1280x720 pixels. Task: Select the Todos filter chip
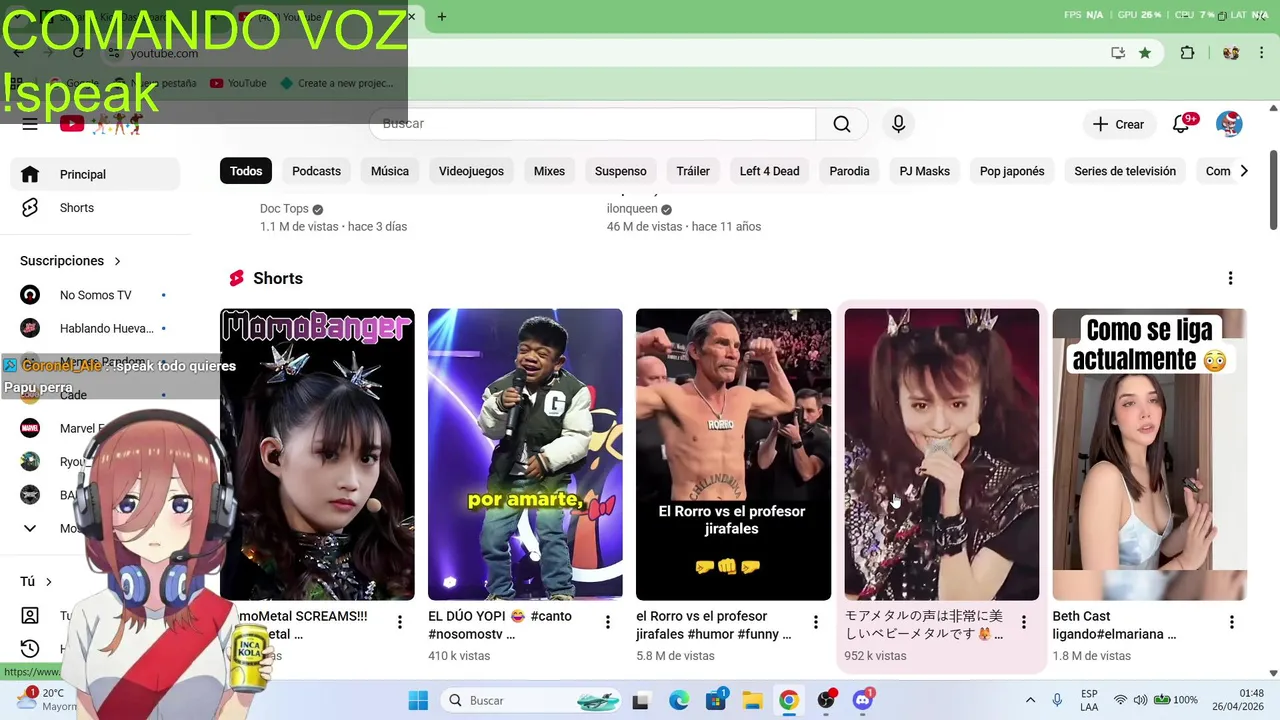pyautogui.click(x=246, y=171)
